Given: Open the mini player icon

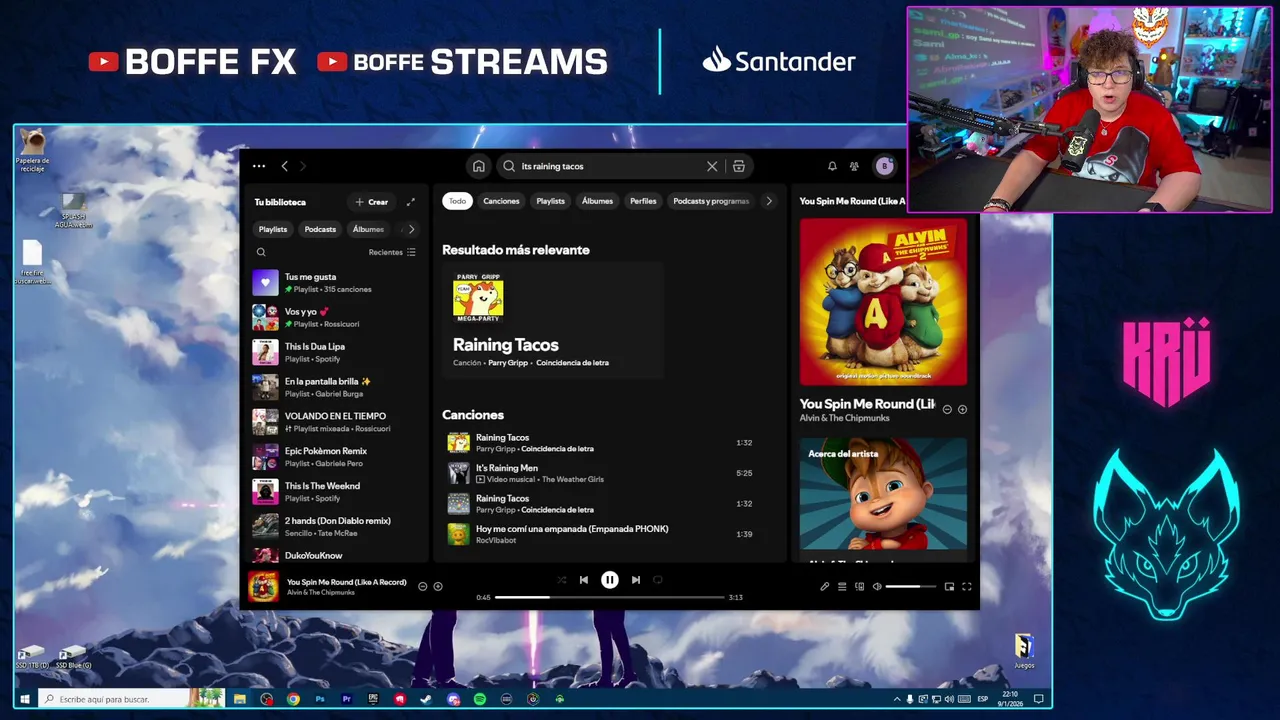Looking at the screenshot, I should click(x=949, y=587).
